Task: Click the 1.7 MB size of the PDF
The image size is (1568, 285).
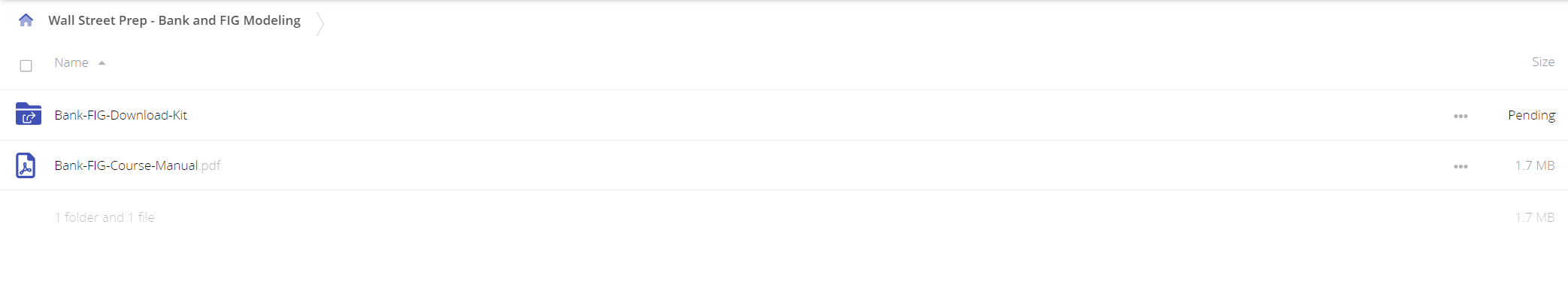Action: (1535, 165)
